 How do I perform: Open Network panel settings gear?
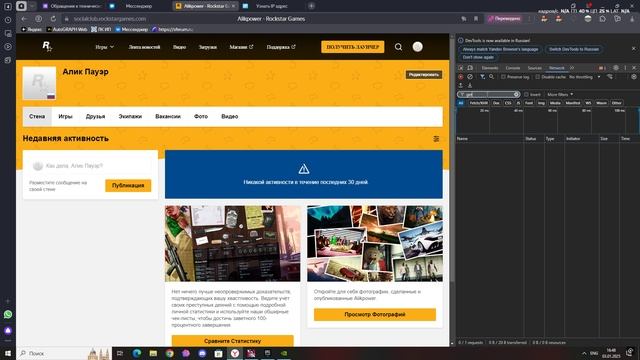coord(634,77)
